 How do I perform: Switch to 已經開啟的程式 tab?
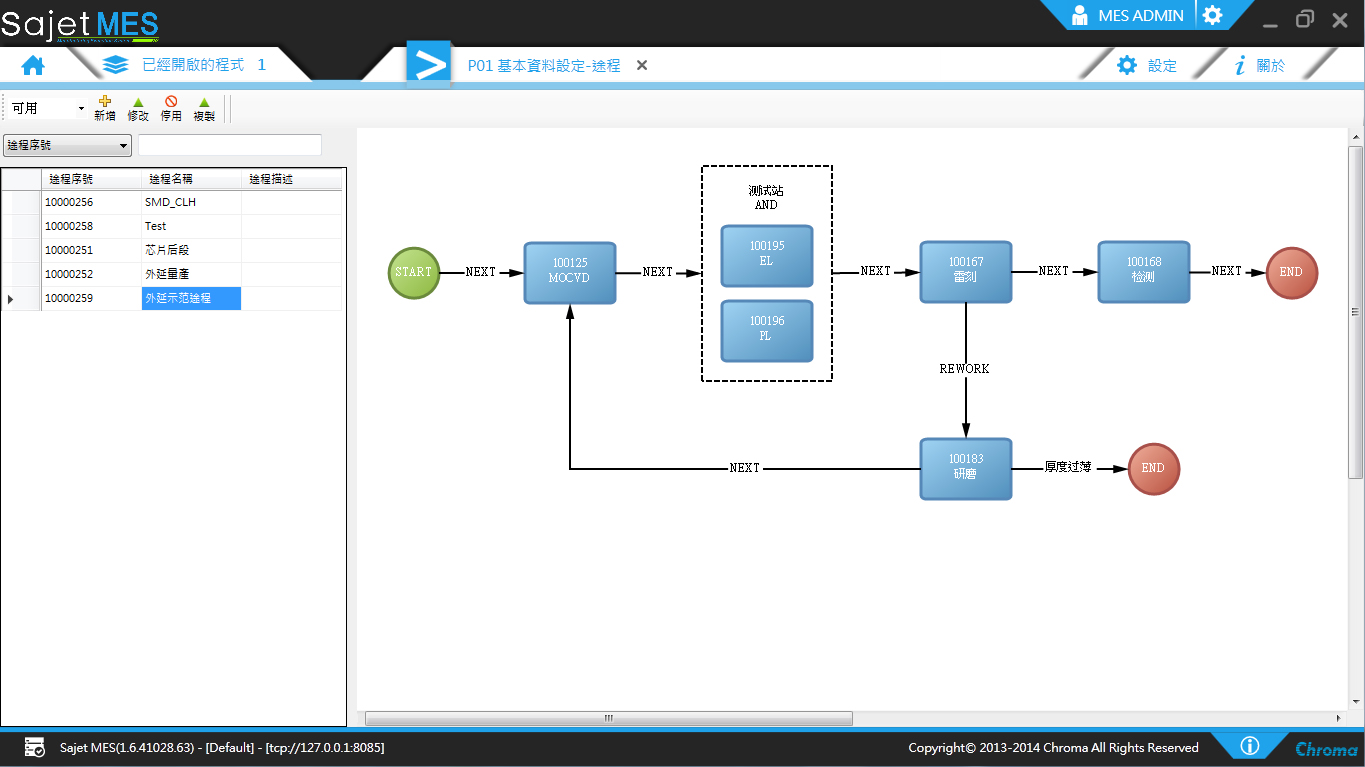192,65
